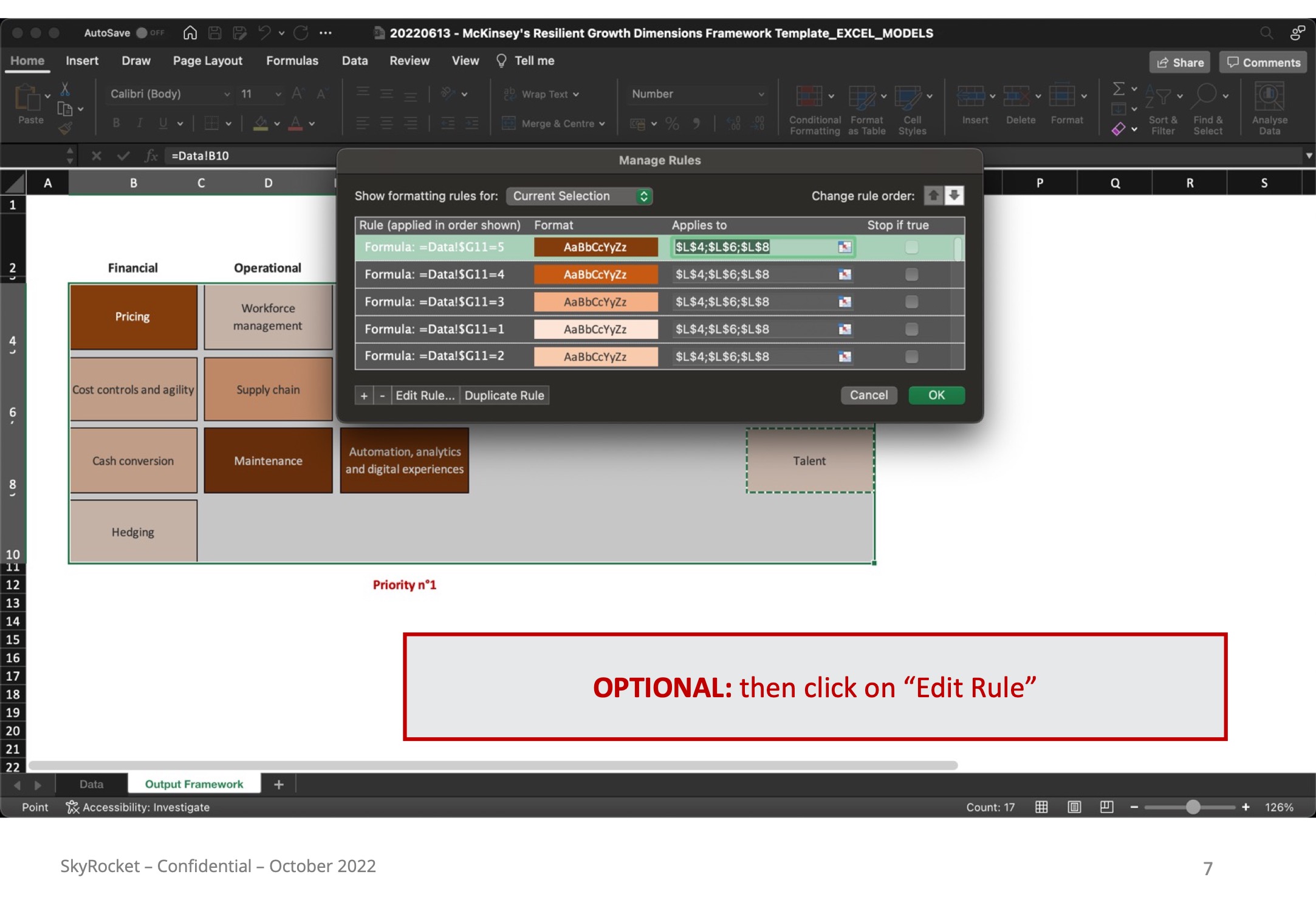Click the AutoSum sigma icon
The image size is (1316, 911).
(1118, 89)
